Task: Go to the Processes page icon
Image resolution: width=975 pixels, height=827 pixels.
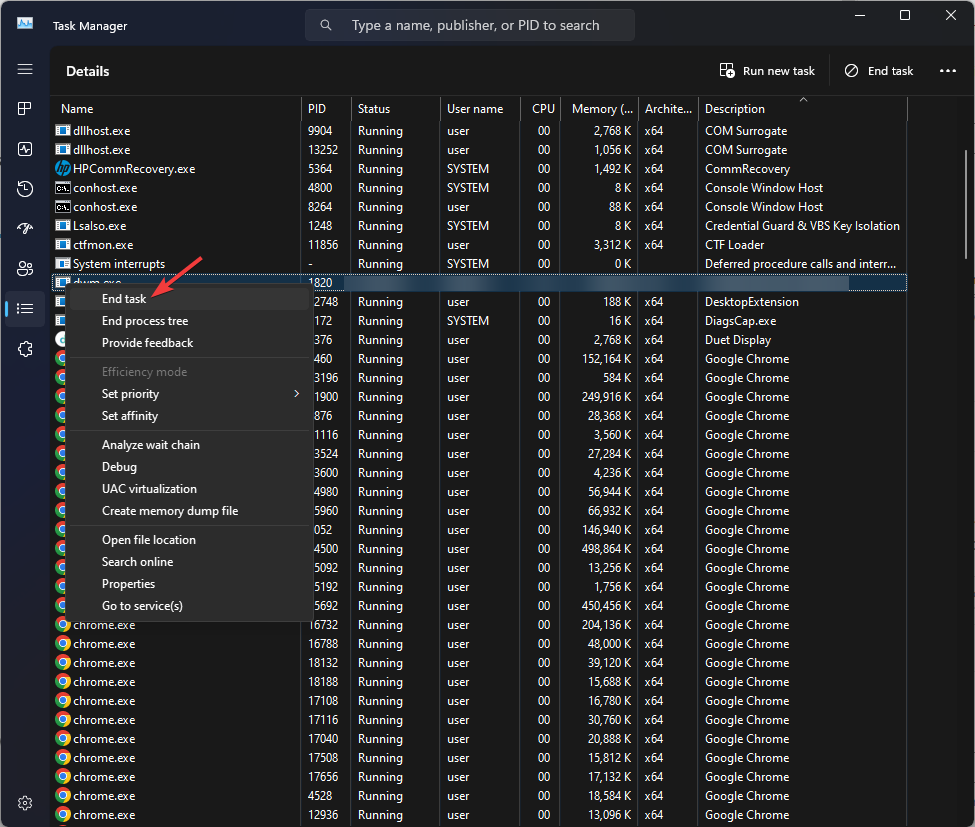Action: [x=25, y=109]
